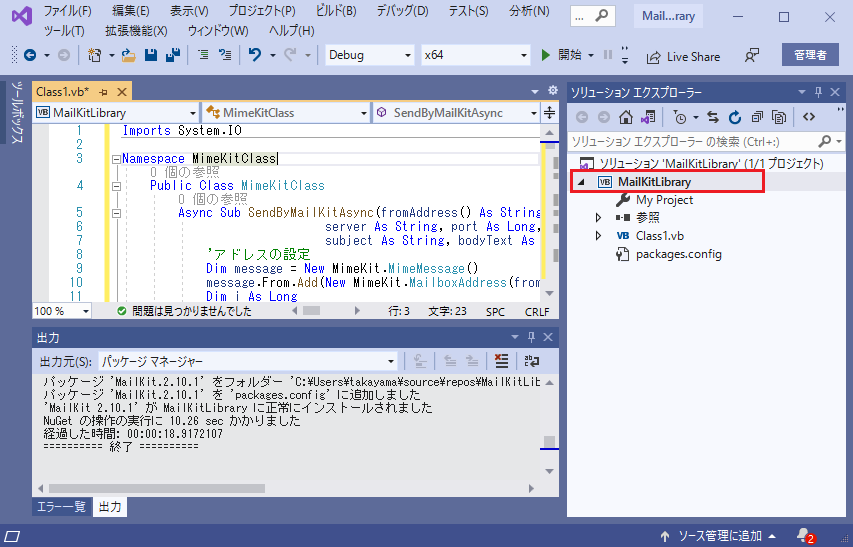Expand the 参照 references node
The width and height of the screenshot is (853, 547).
tap(598, 217)
